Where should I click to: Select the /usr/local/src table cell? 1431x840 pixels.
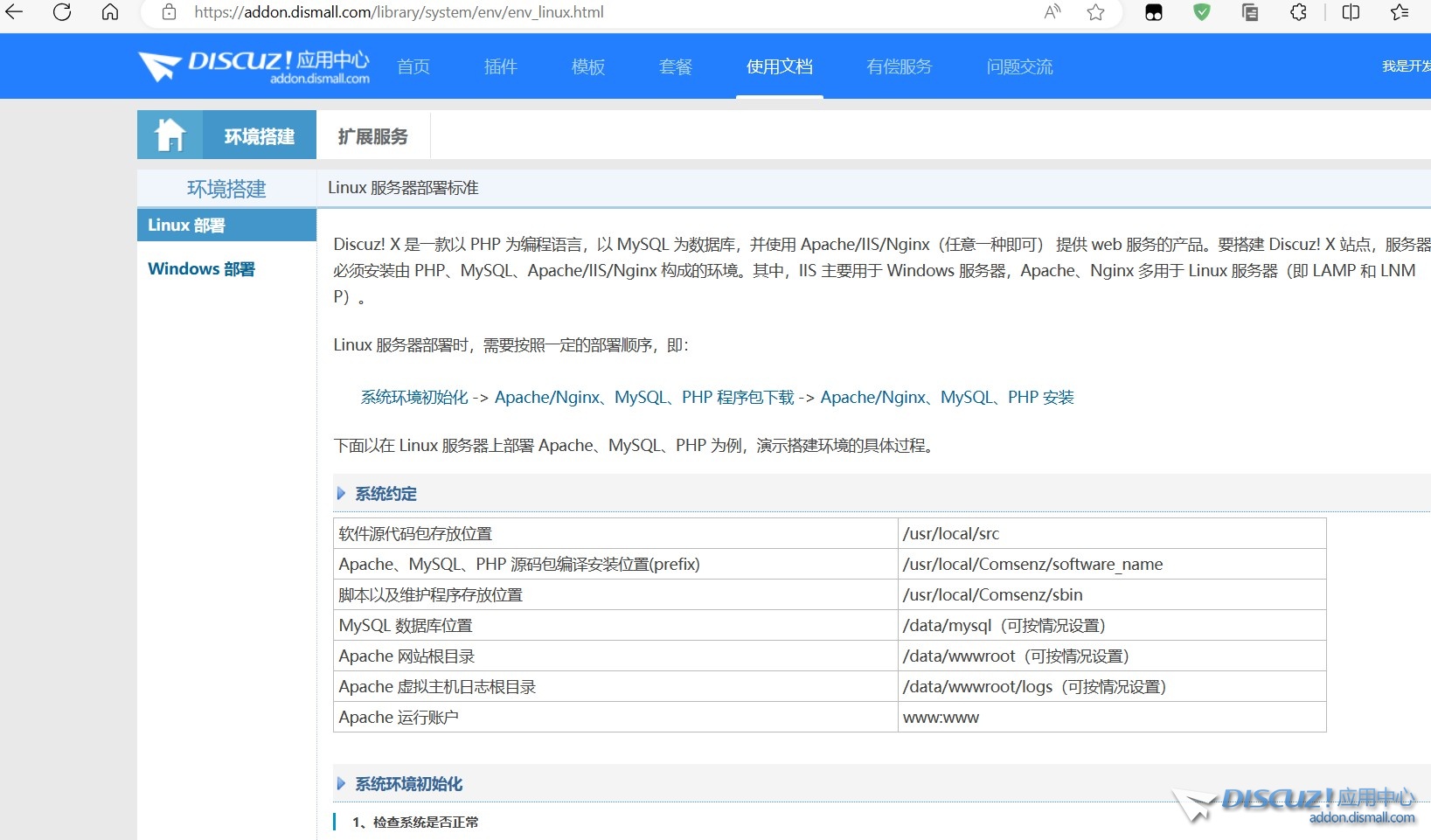1112,533
